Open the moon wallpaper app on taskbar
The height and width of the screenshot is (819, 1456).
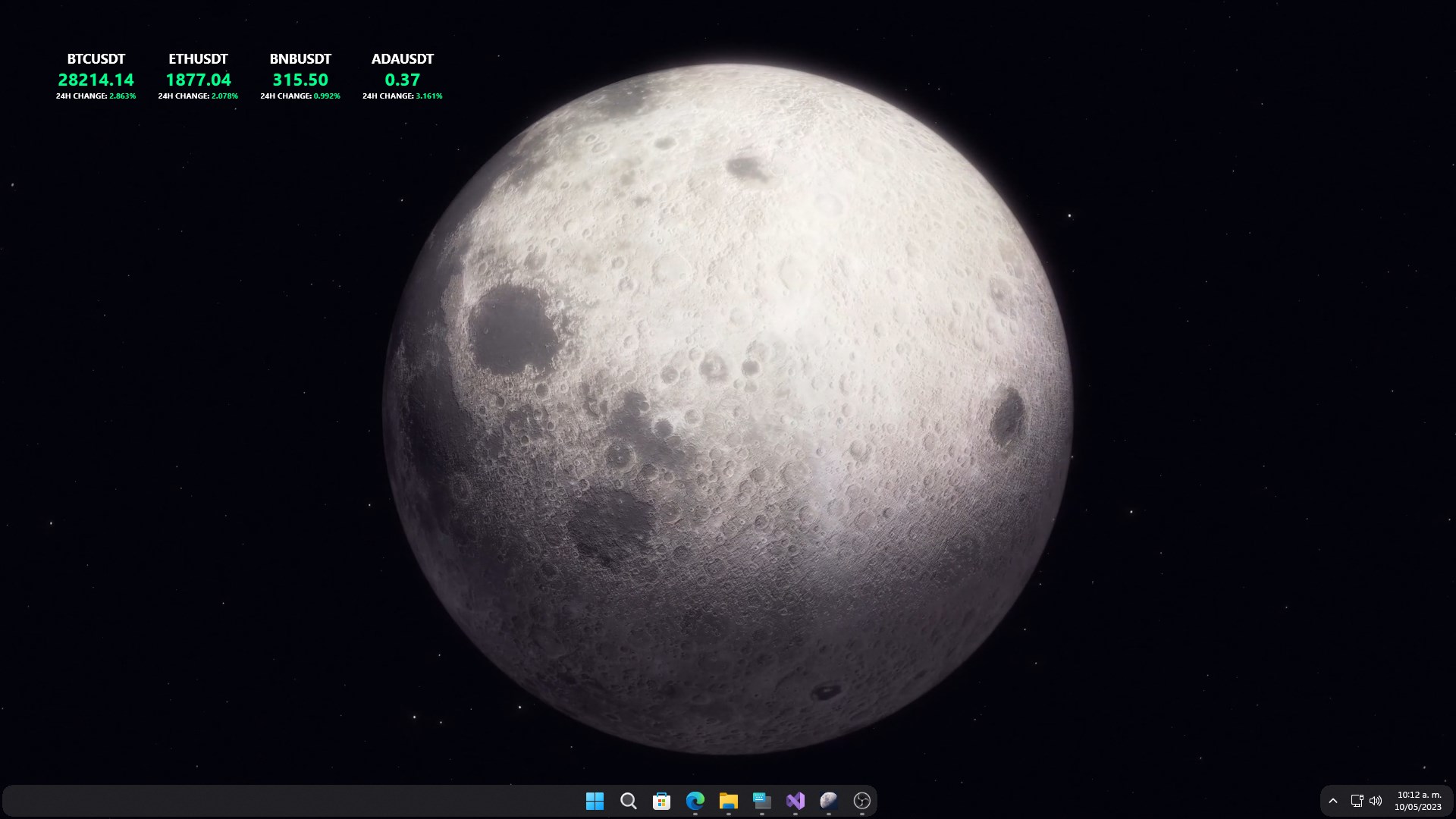click(828, 800)
